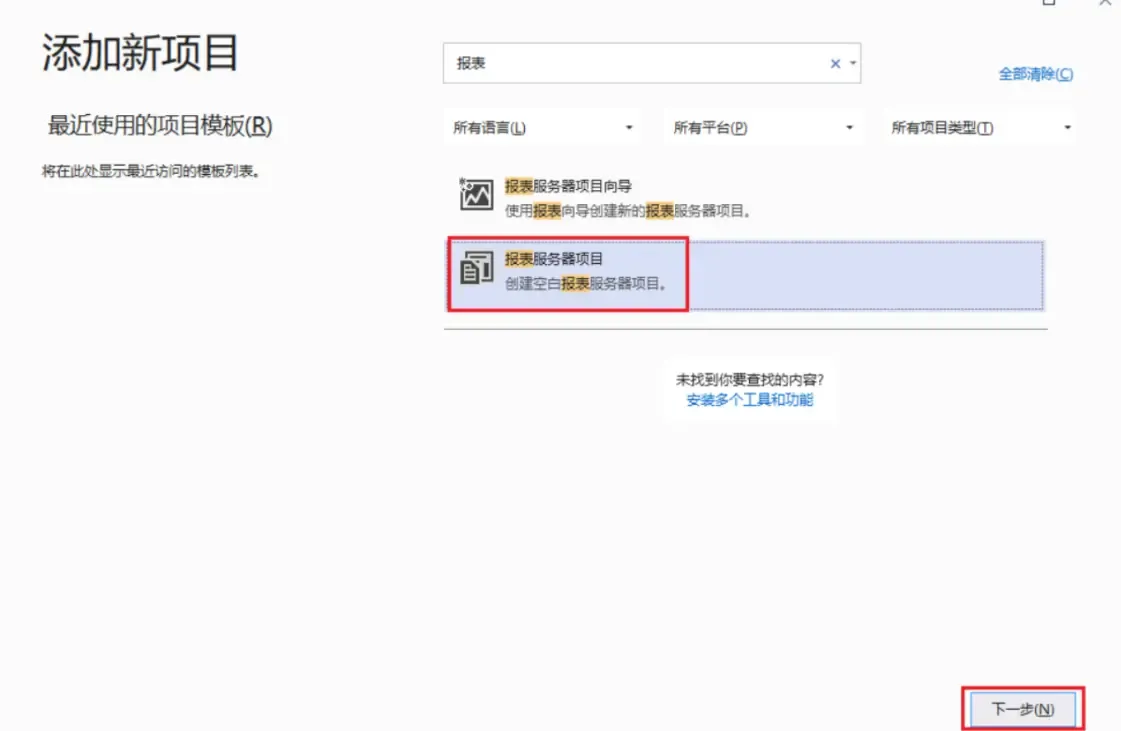Viewport: 1121px width, 731px height.
Task: Click the X to clear the search text
Action: (836, 62)
